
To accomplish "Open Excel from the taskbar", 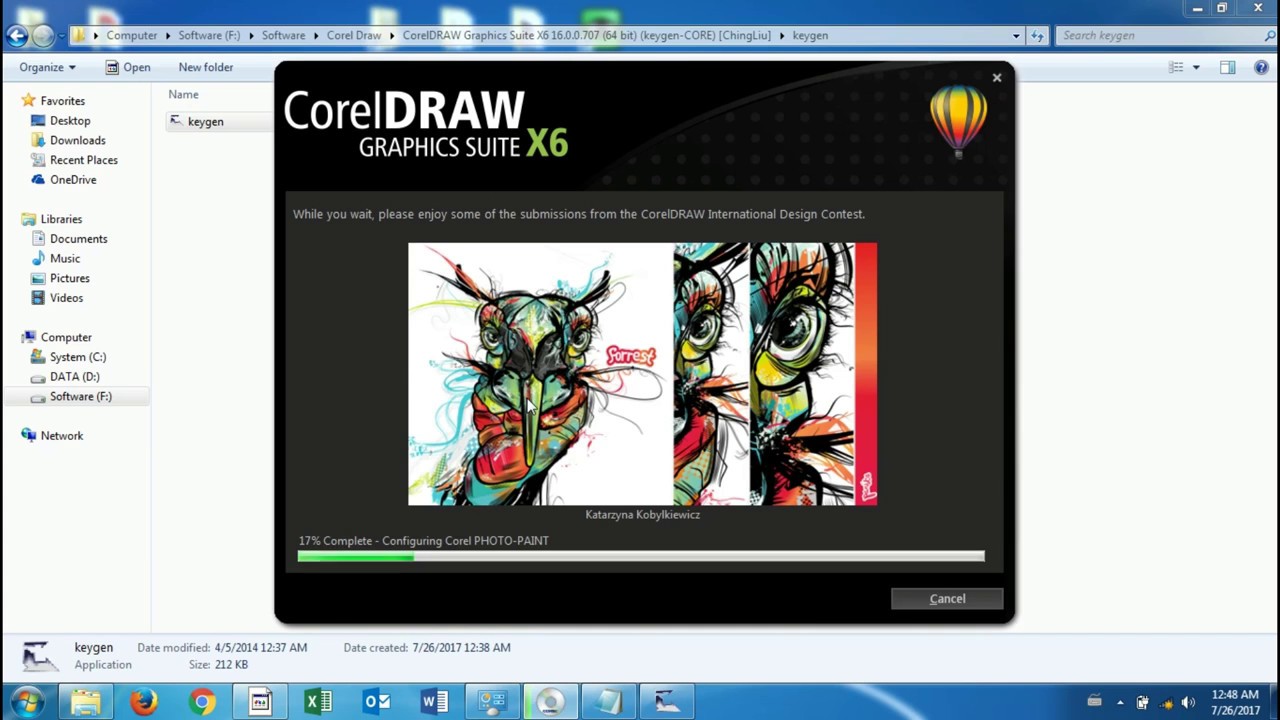I will (318, 702).
